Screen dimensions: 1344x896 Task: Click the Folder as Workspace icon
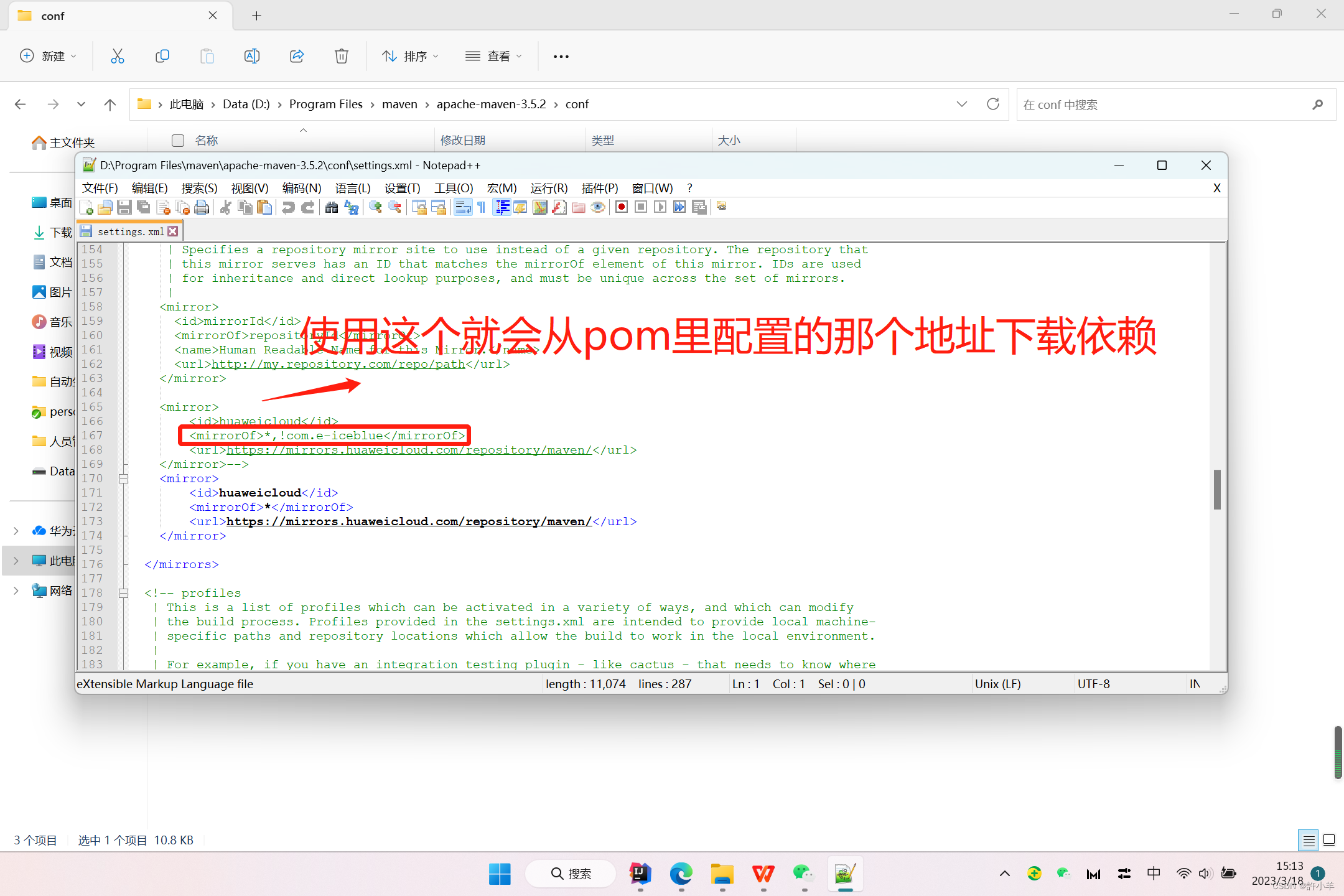pyautogui.click(x=579, y=207)
